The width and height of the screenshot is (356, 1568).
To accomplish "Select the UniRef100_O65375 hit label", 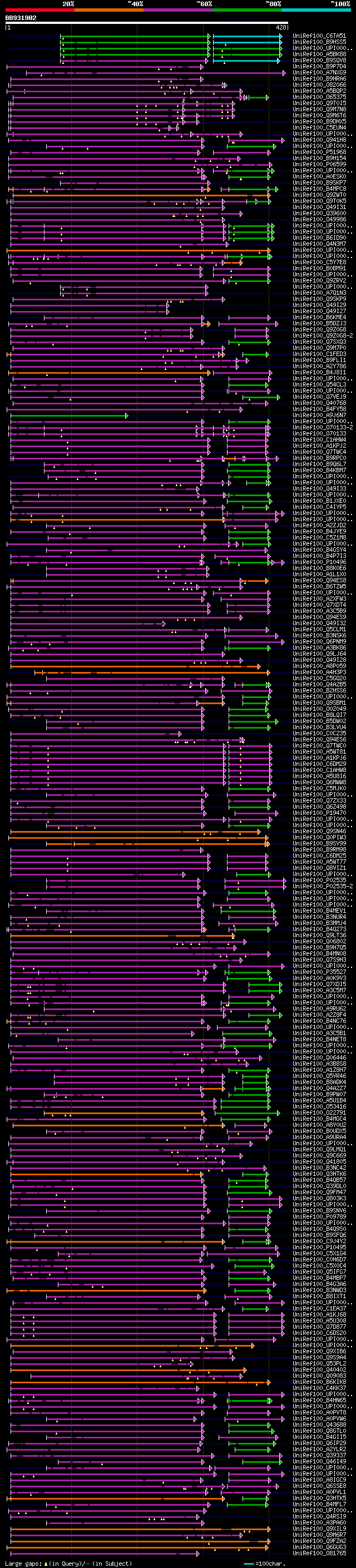I will (x=319, y=97).
